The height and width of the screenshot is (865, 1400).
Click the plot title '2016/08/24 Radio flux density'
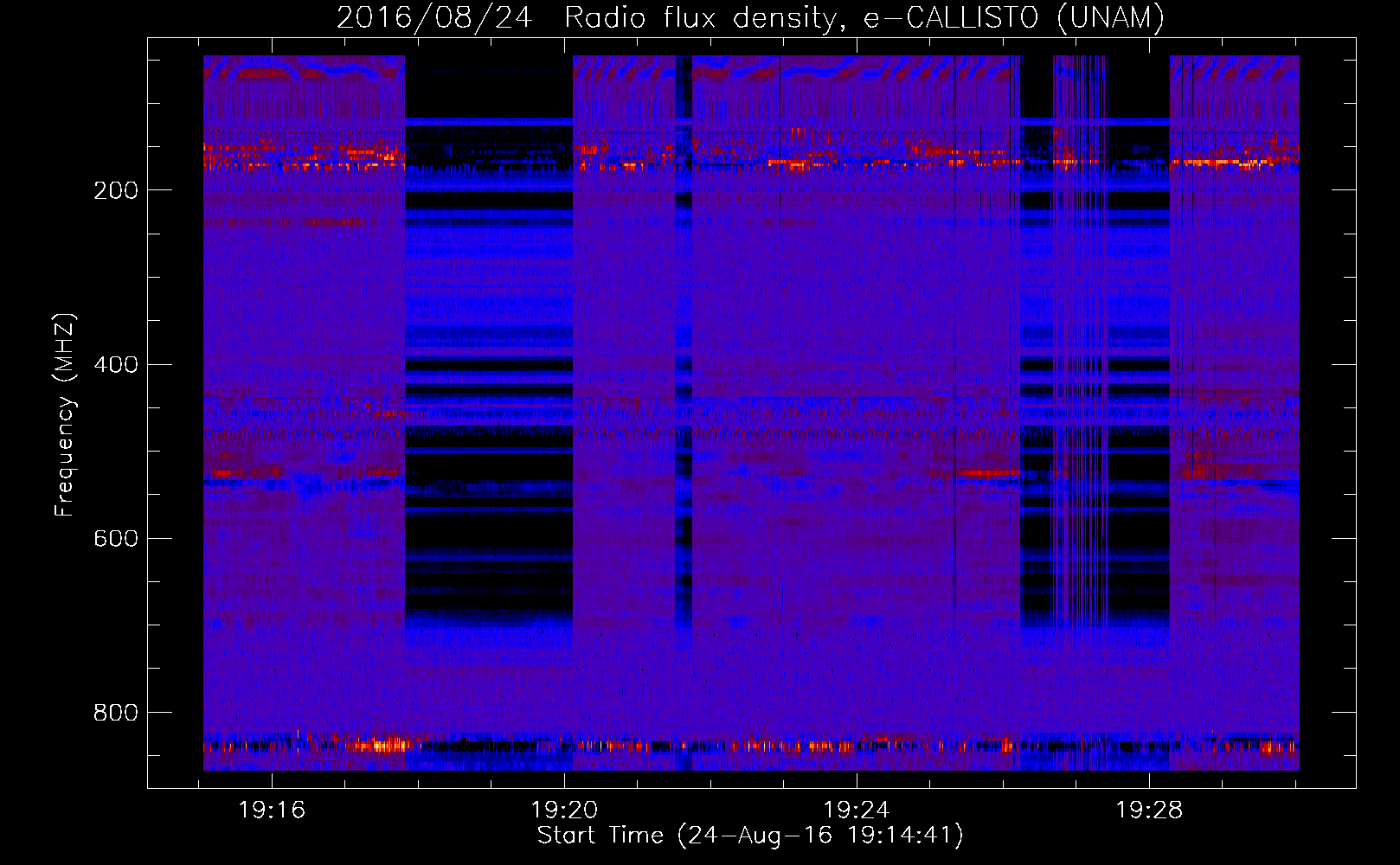(x=751, y=18)
